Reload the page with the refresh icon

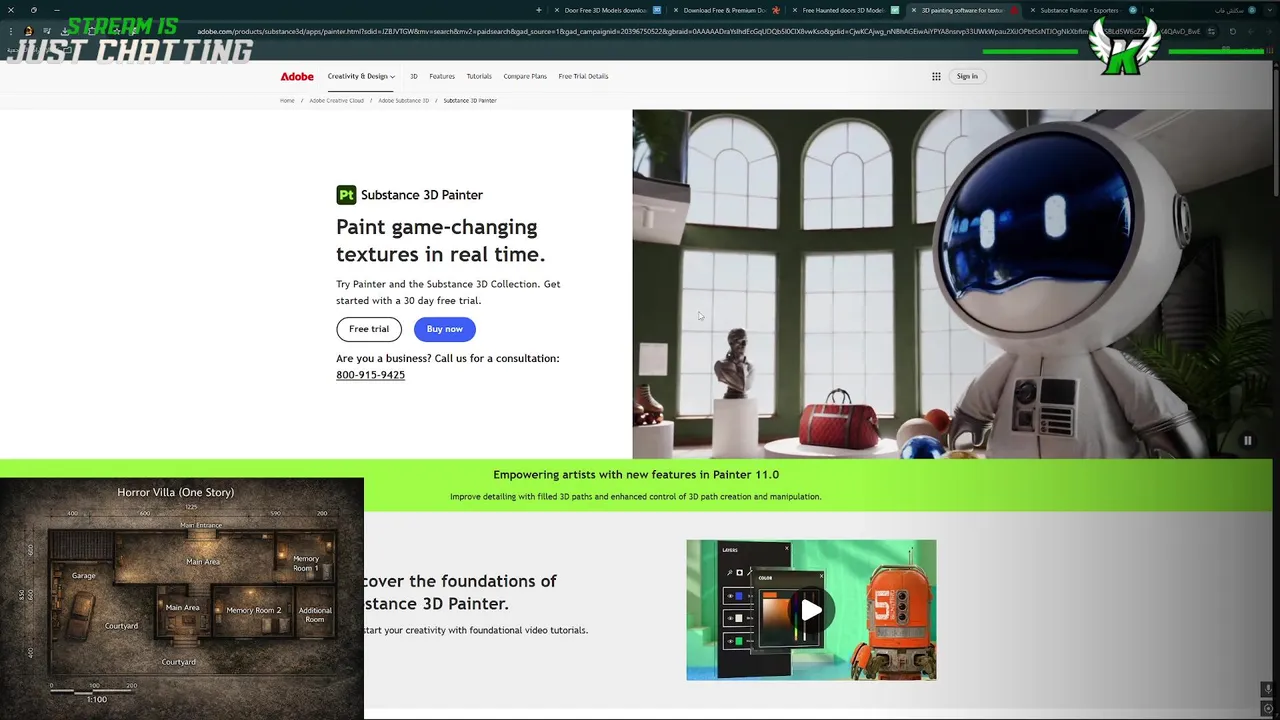1233,31
